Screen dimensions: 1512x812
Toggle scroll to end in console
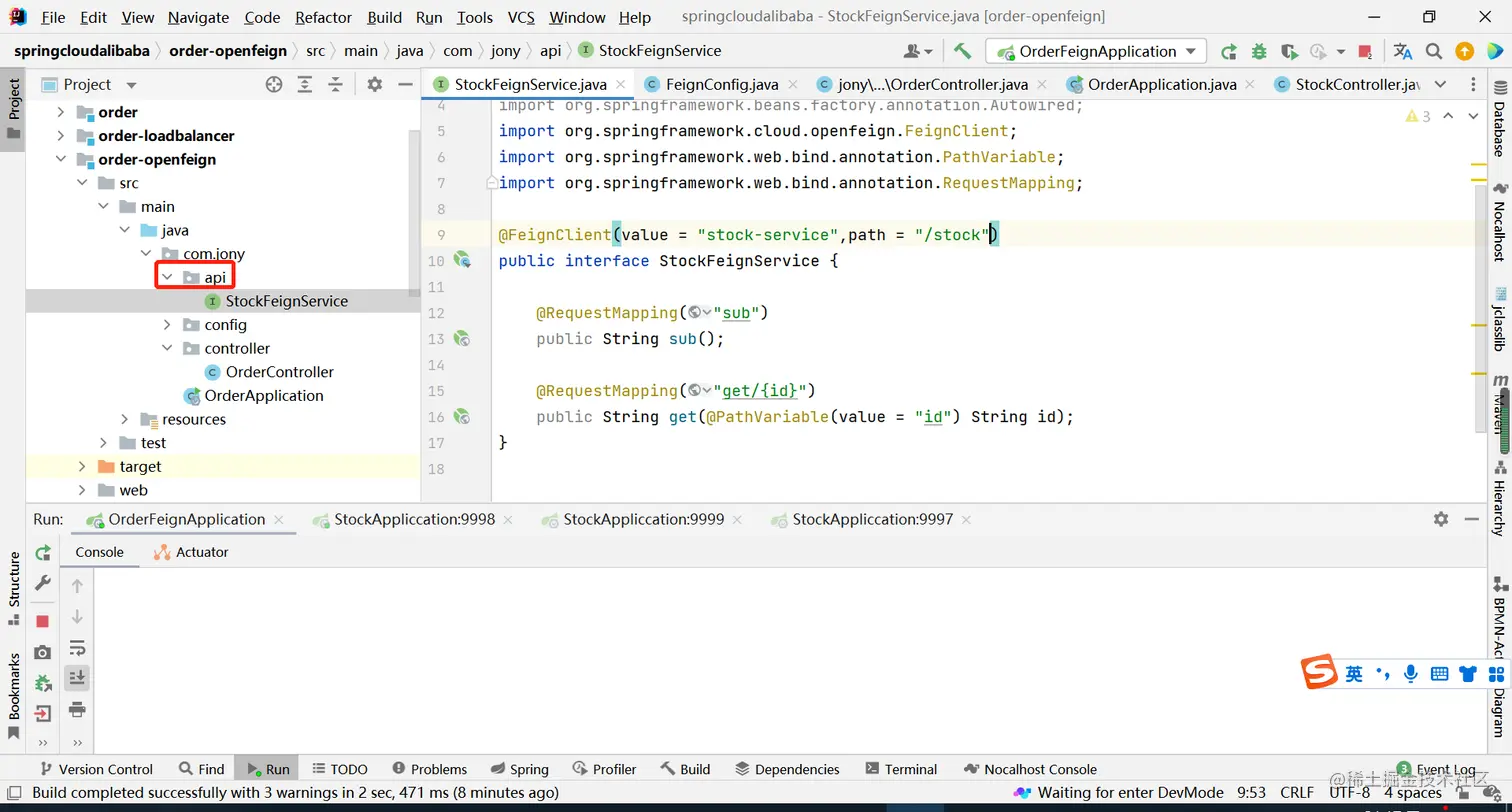click(x=77, y=678)
